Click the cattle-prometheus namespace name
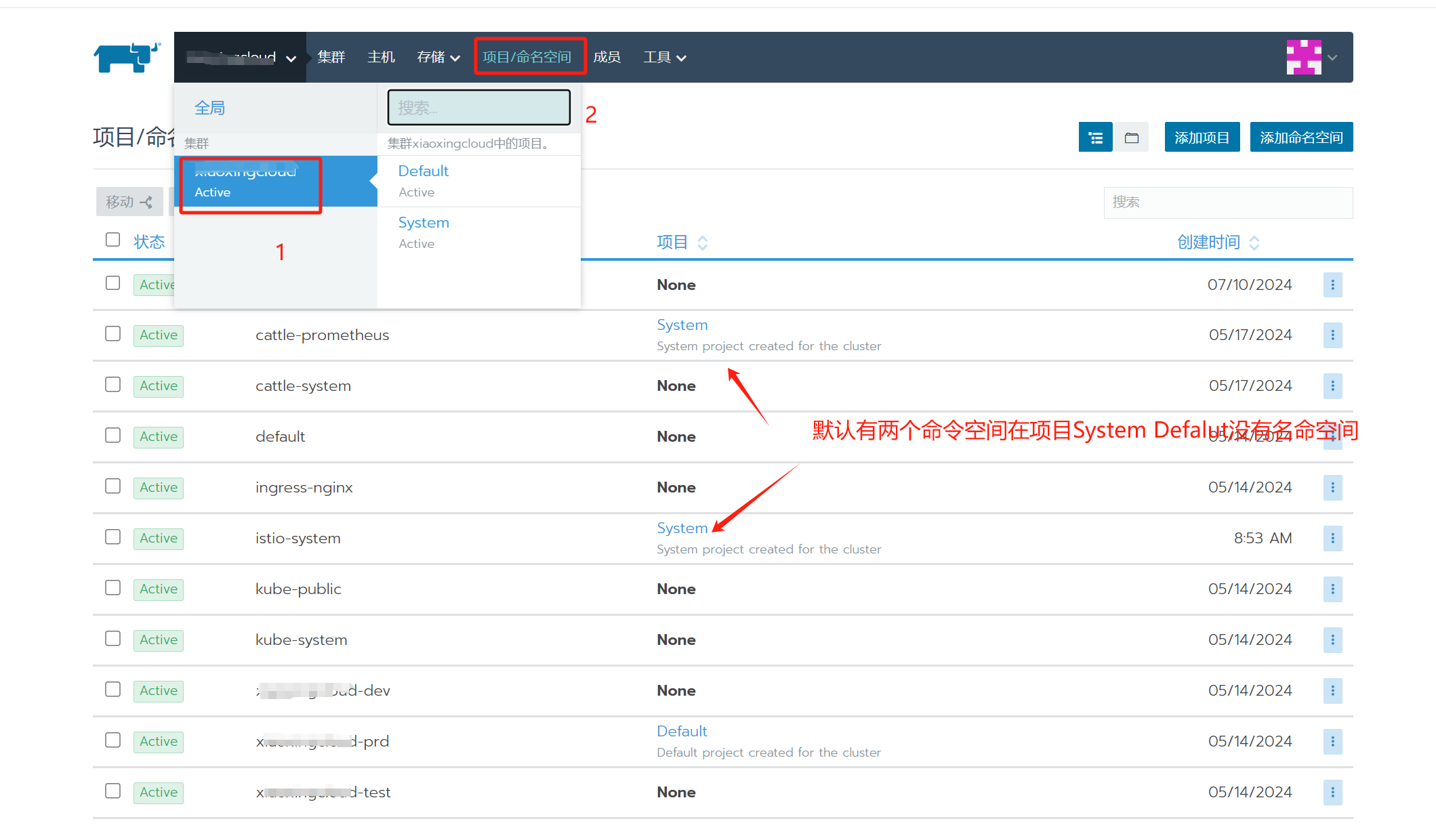This screenshot has height=840, width=1436. click(x=322, y=335)
